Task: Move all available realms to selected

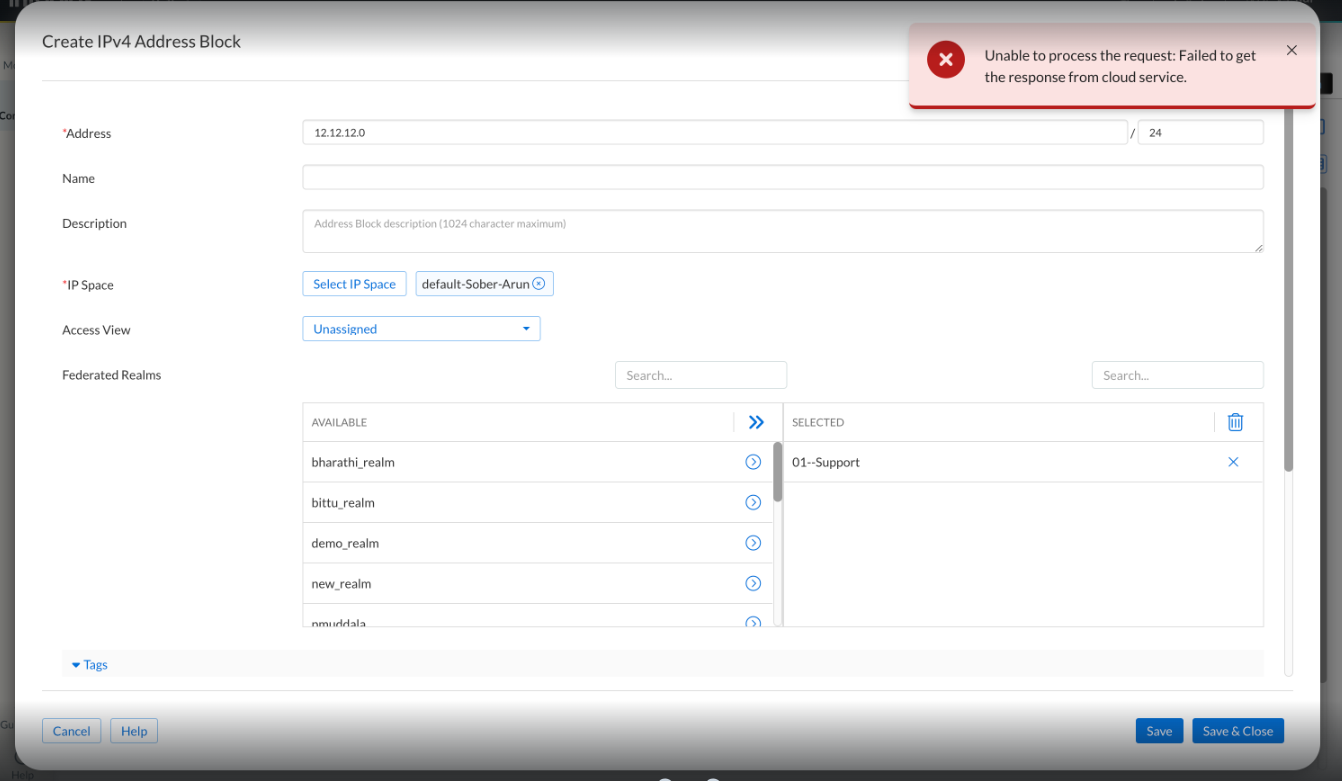Action: click(756, 423)
